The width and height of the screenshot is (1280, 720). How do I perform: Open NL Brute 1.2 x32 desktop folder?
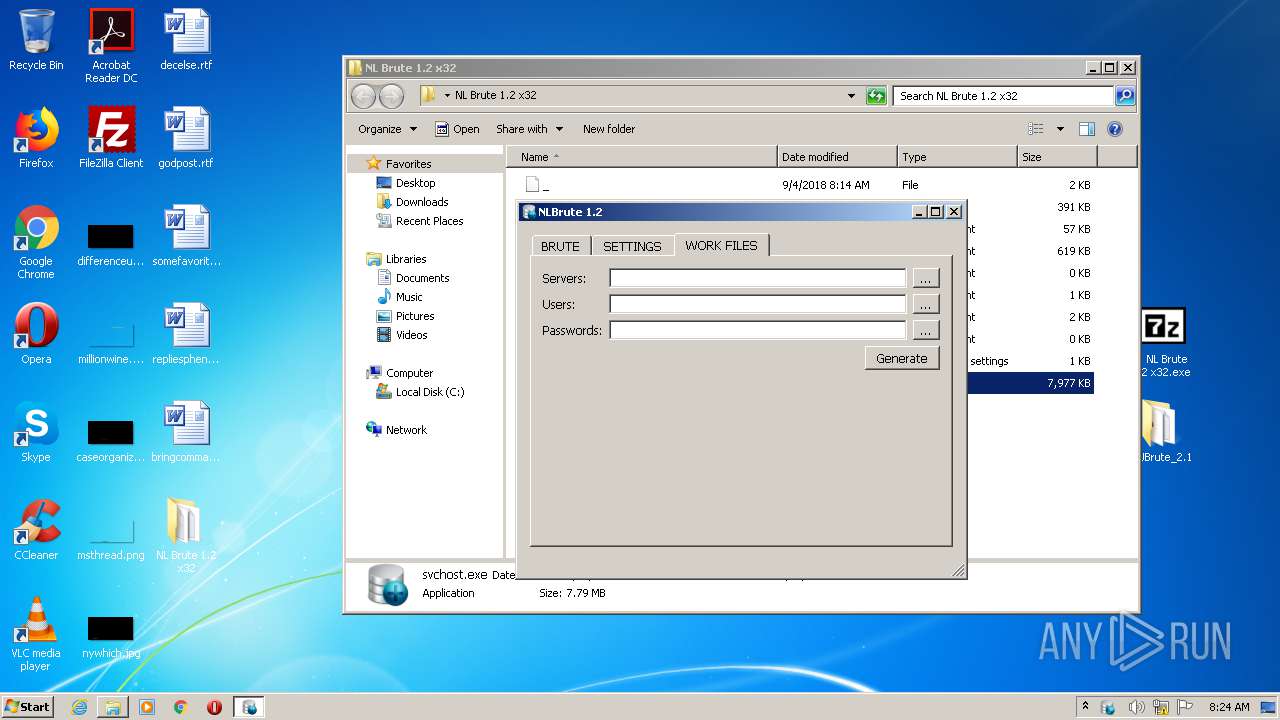pyautogui.click(x=186, y=536)
